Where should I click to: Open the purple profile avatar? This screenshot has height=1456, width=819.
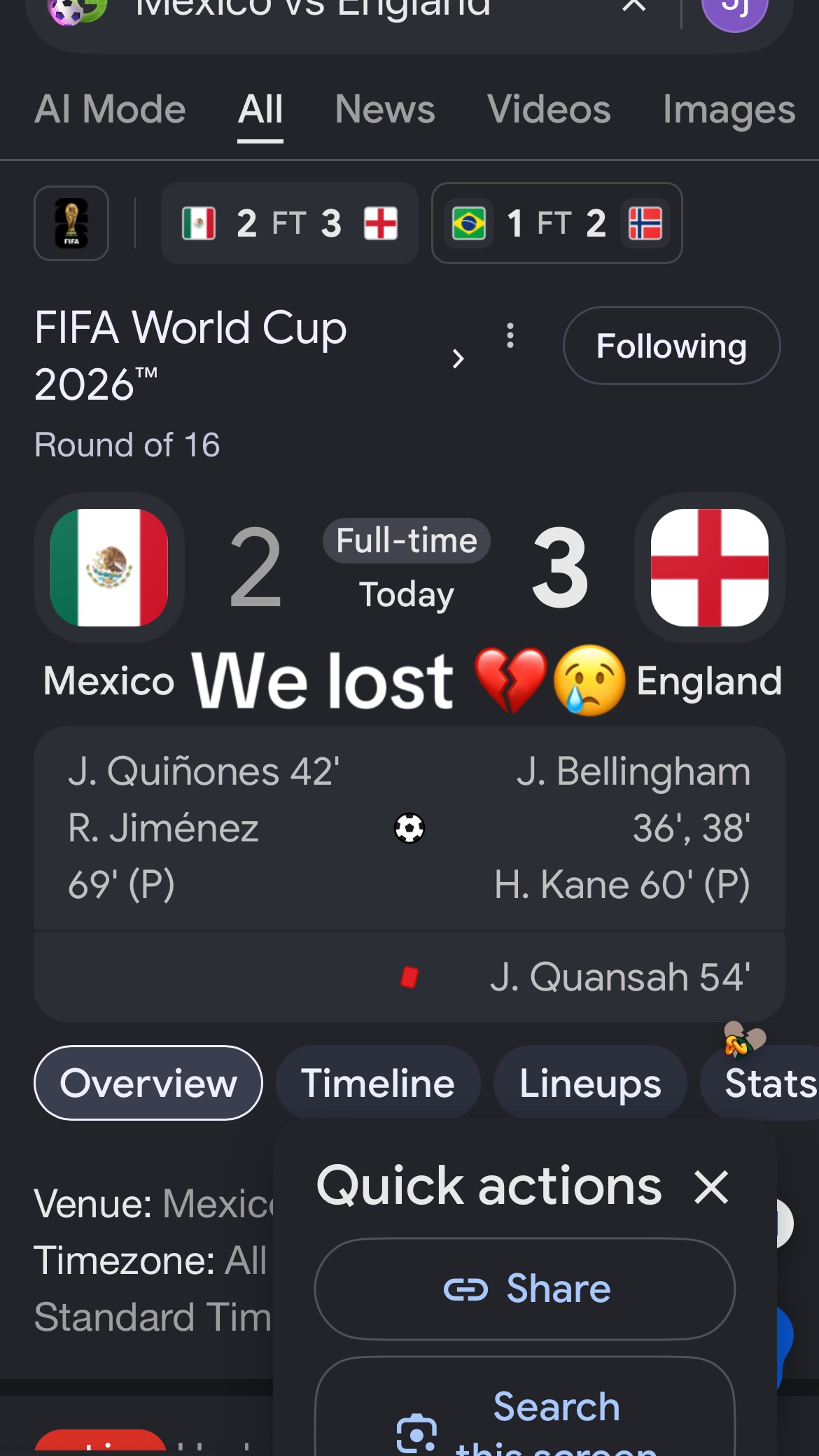(x=734, y=8)
